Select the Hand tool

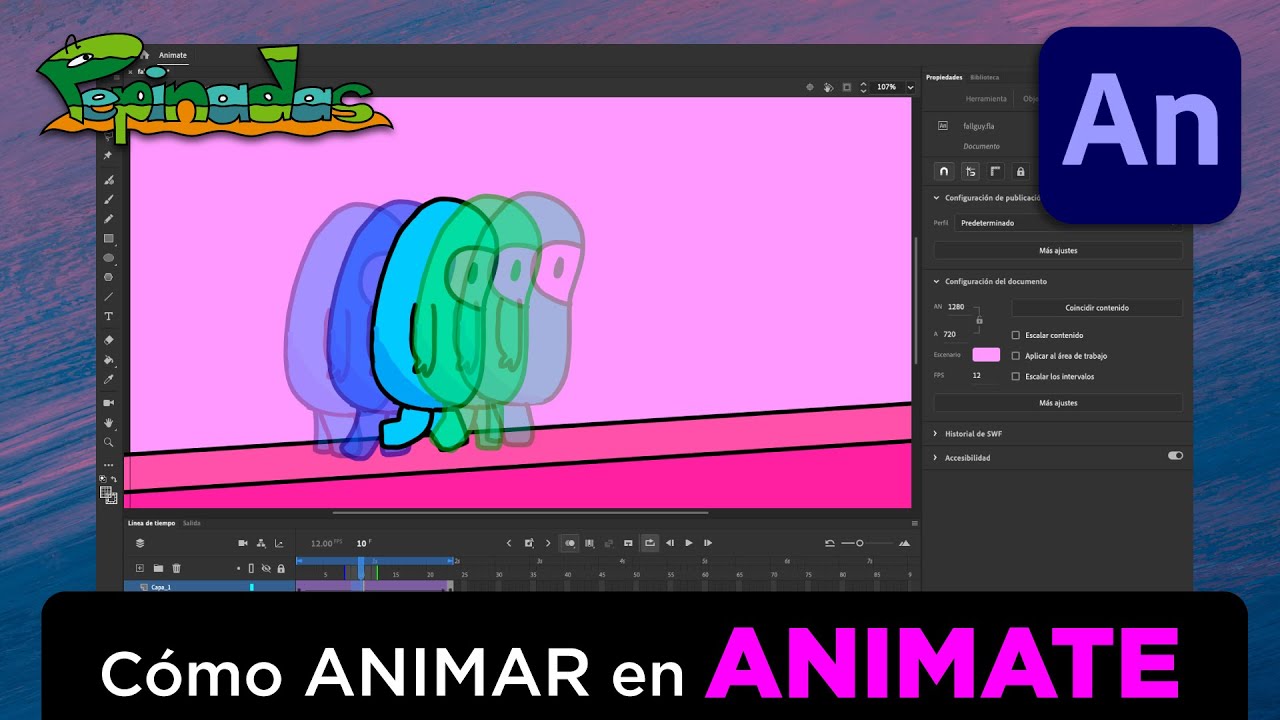pyautogui.click(x=109, y=422)
